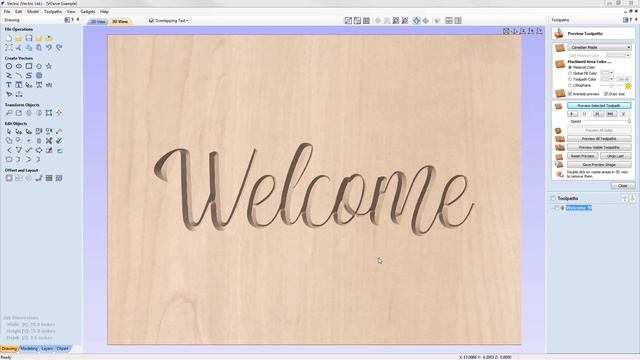The width and height of the screenshot is (640, 360).
Task: Click the Preview Toolpaths header icon
Action: pos(559,33)
